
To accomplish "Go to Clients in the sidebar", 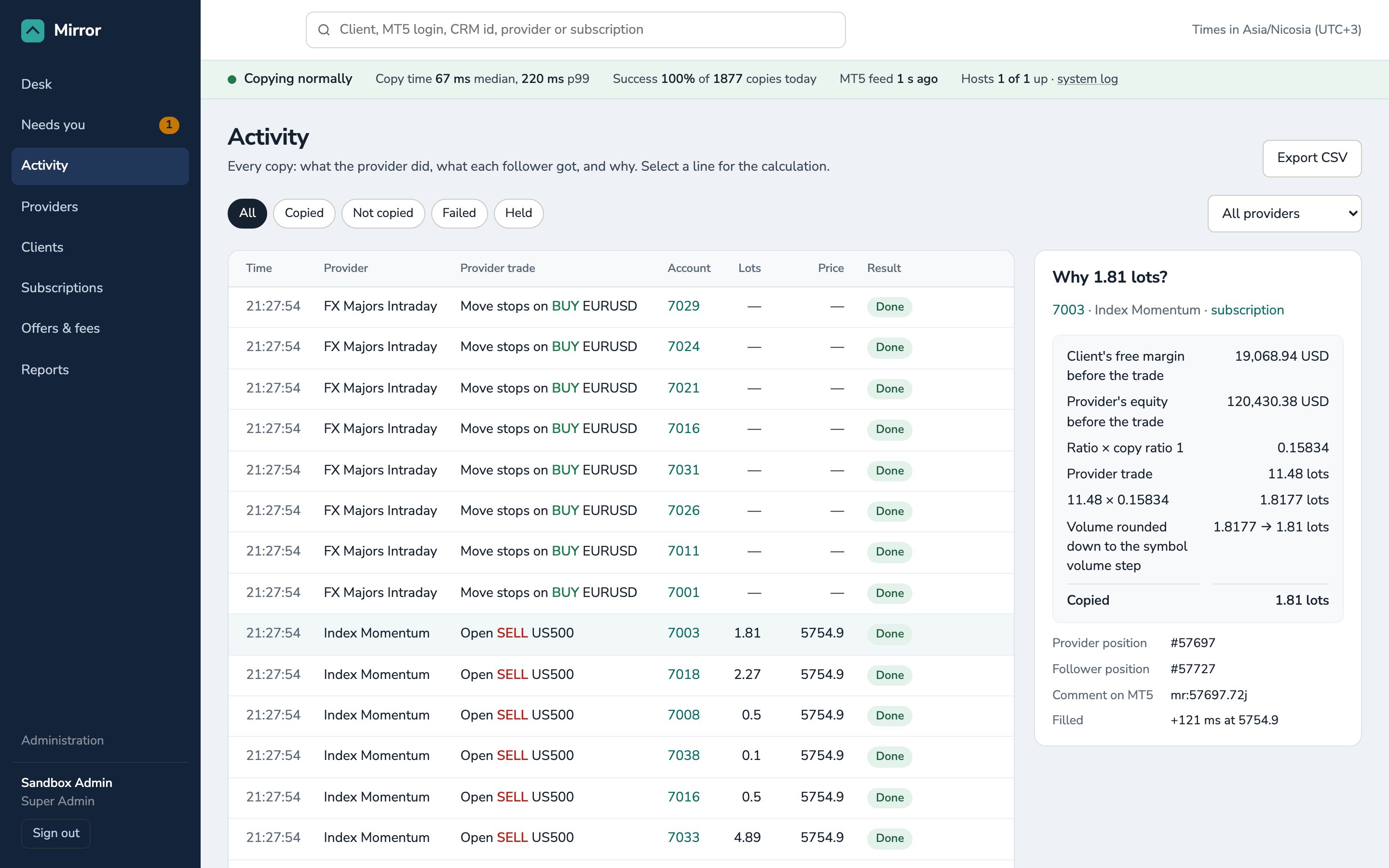I will 100,247.
